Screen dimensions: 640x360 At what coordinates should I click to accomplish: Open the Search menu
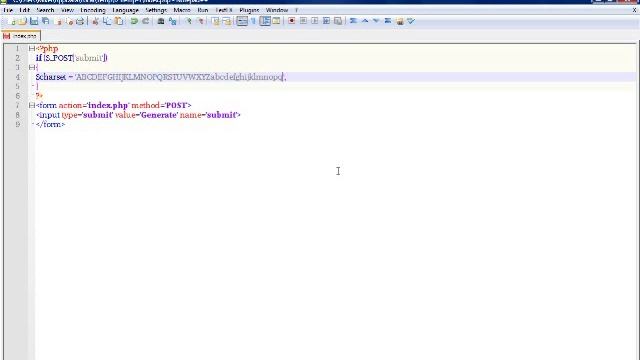[45, 10]
